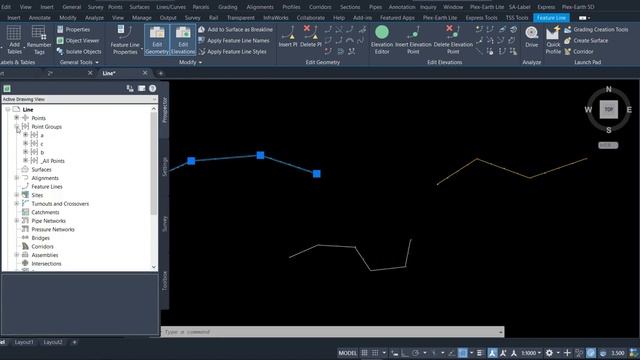Click Isolate Objects tool
Screen dimensions: 640x360
click(79, 51)
